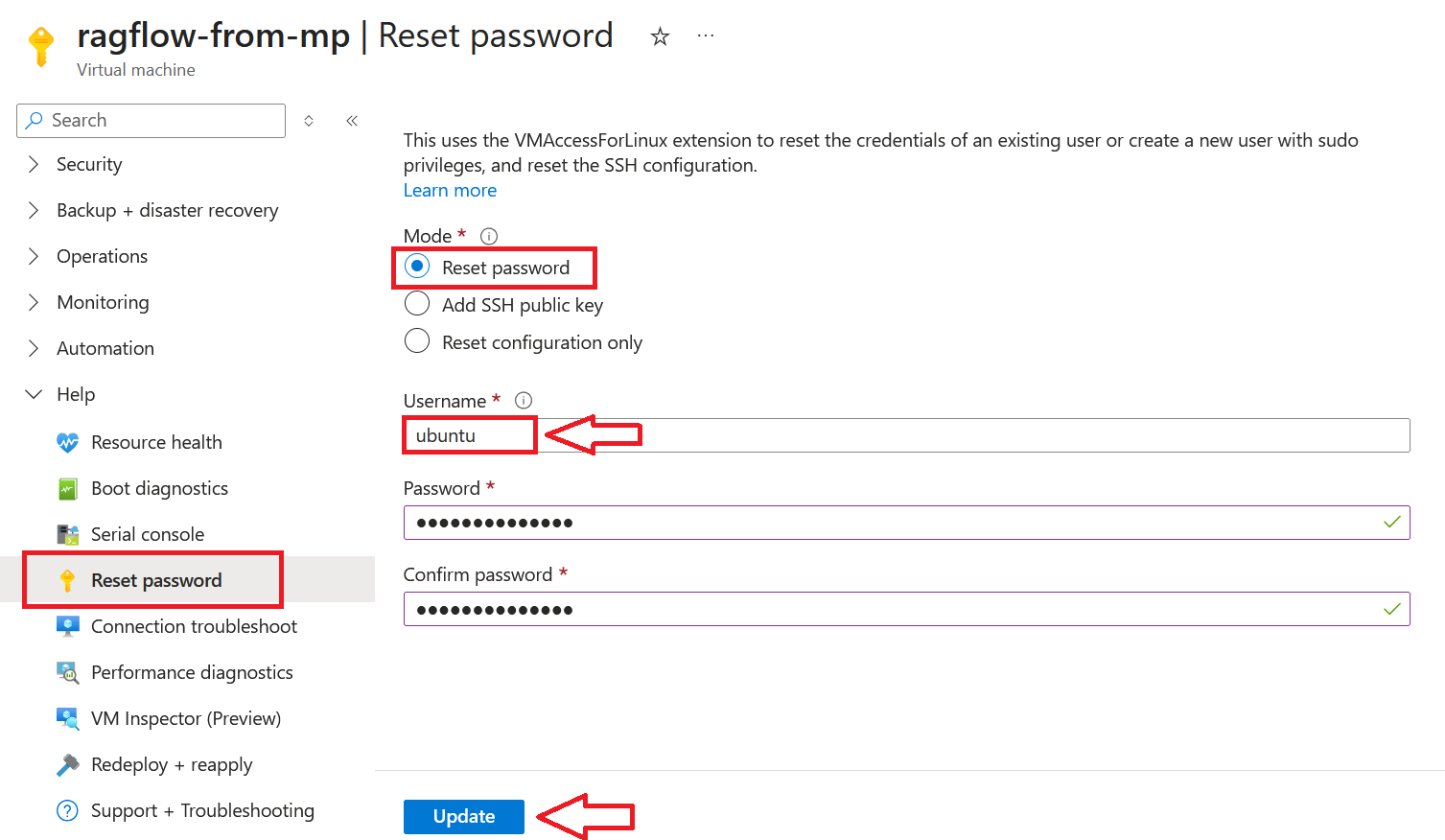The width and height of the screenshot is (1445, 840).
Task: Click into the sidebar Search field
Action: click(x=151, y=121)
